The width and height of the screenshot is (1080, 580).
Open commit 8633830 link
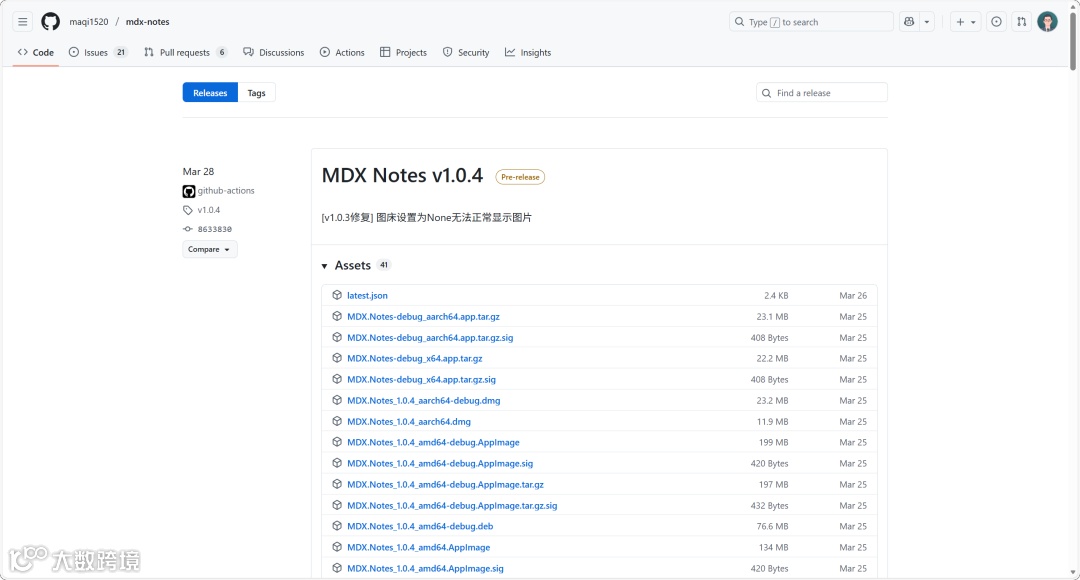coord(214,229)
